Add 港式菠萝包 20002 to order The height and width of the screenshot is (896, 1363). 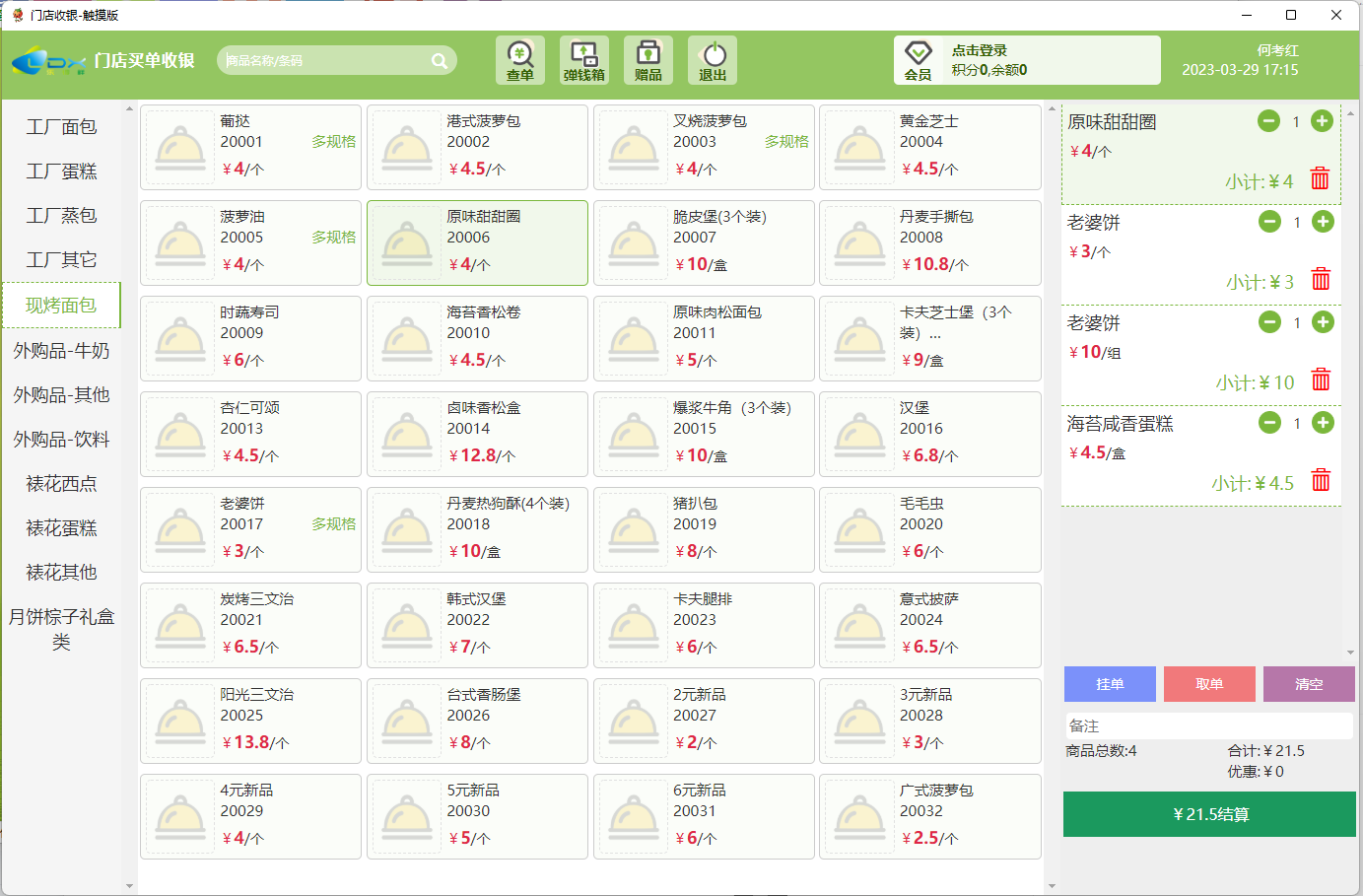pyautogui.click(x=477, y=147)
